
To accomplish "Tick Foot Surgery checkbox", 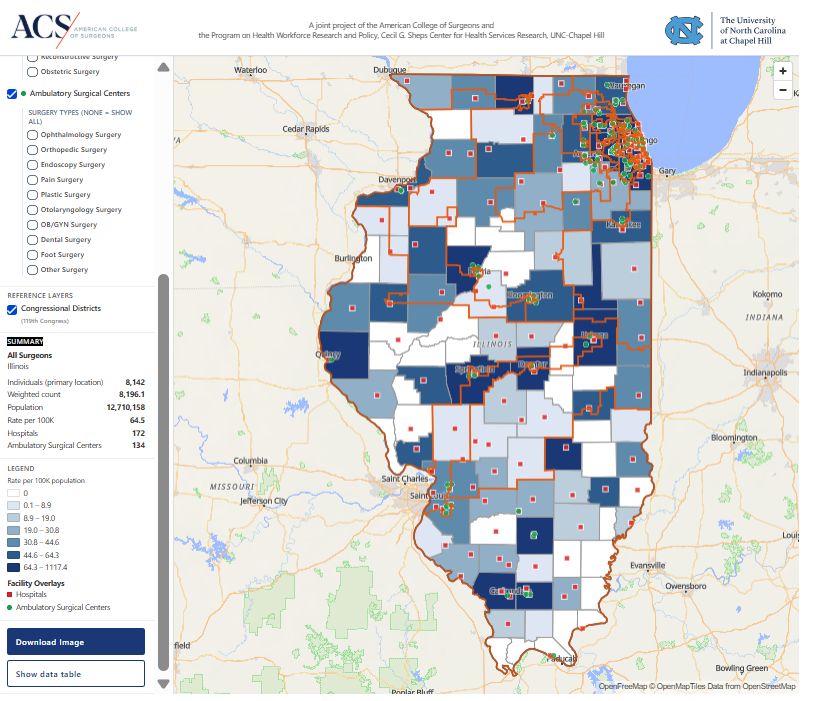I will [32, 255].
